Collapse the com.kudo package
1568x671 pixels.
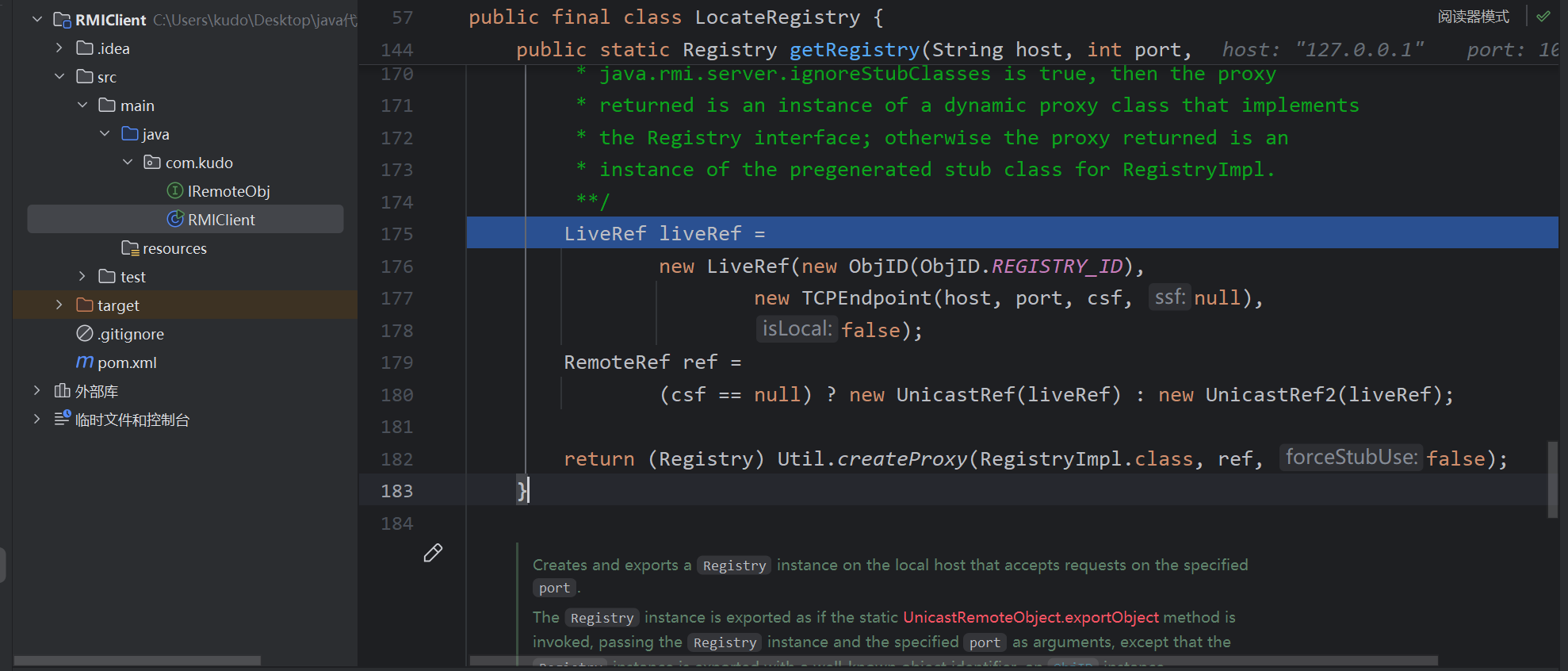[x=128, y=163]
